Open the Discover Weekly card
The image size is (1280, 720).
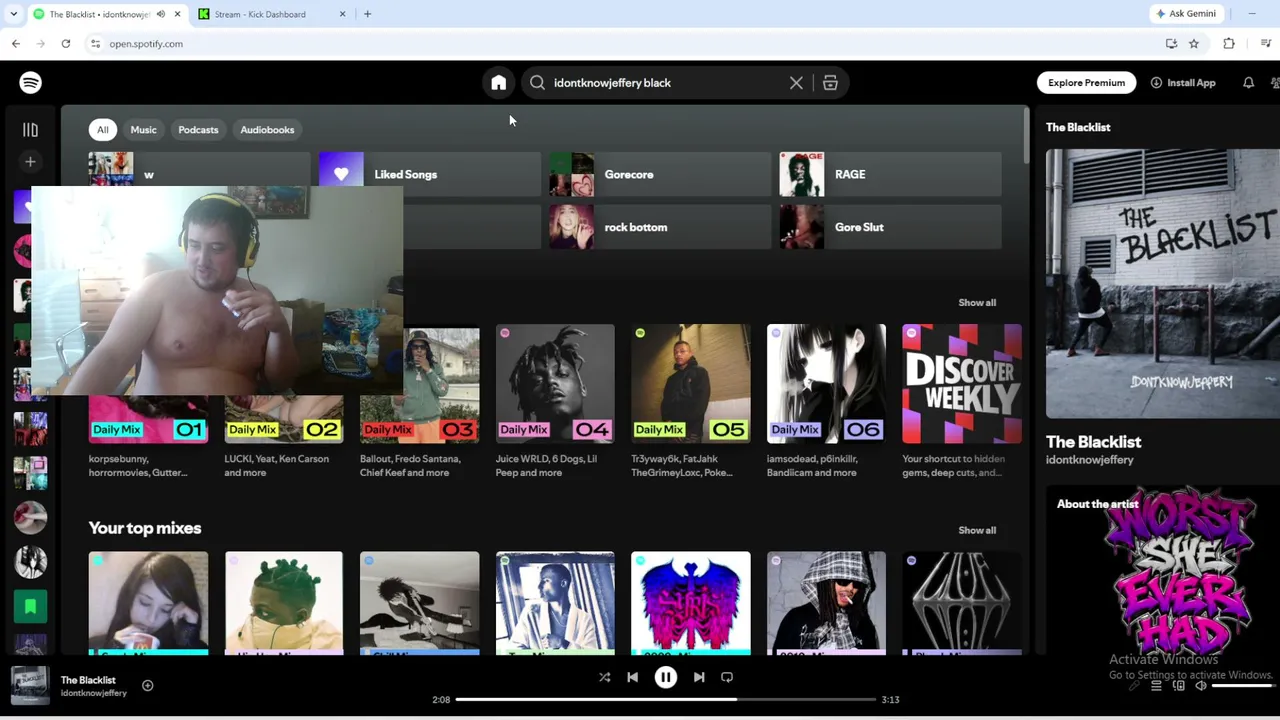pyautogui.click(x=961, y=402)
